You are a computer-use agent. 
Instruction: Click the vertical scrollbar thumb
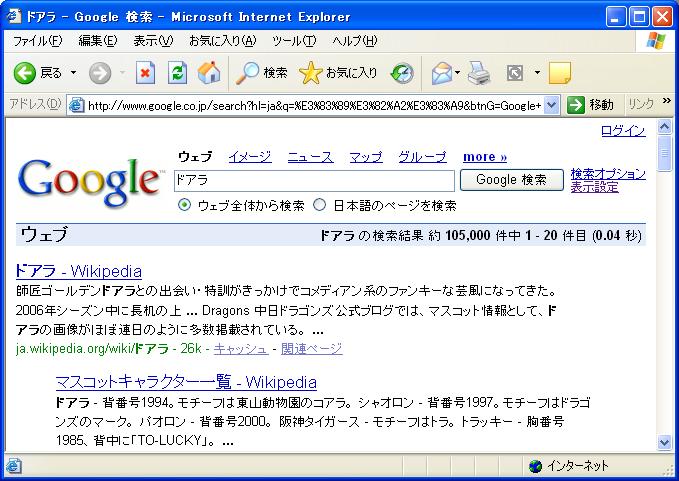(664, 154)
